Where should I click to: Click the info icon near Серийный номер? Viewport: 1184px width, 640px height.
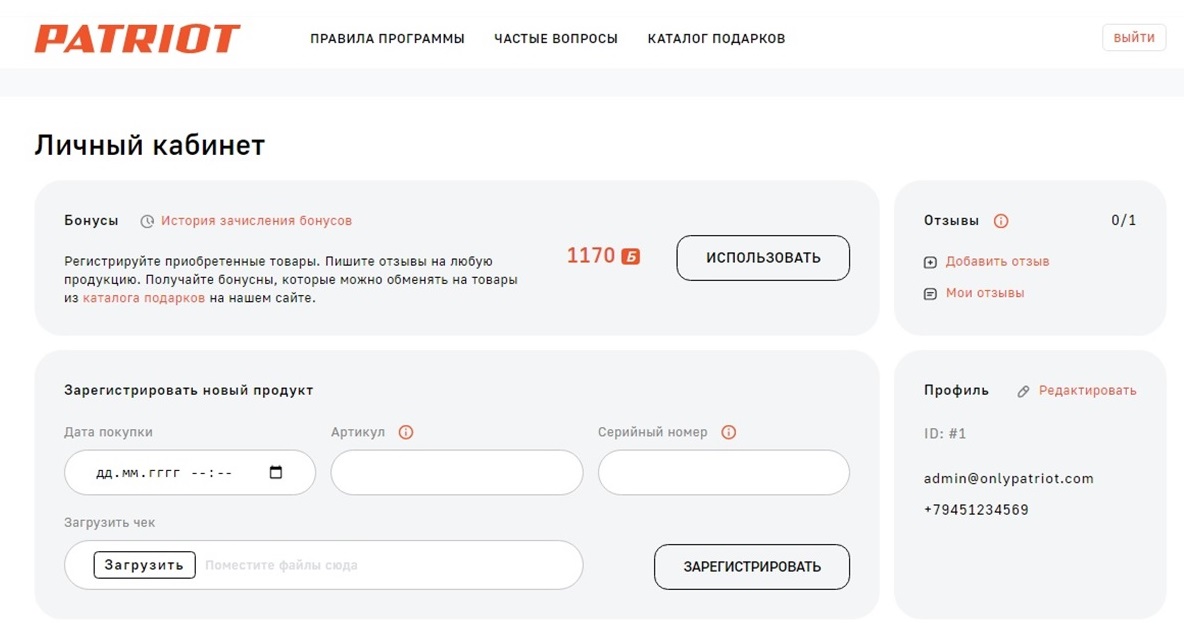coord(729,433)
